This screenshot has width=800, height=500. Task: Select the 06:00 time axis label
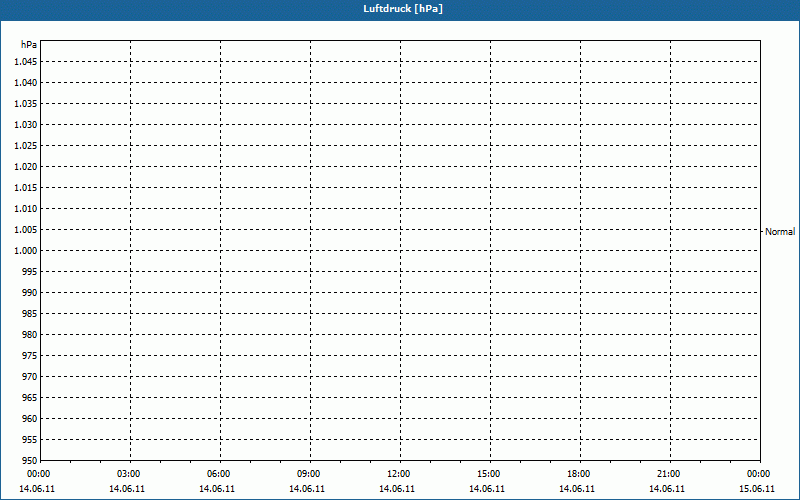pyautogui.click(x=219, y=474)
